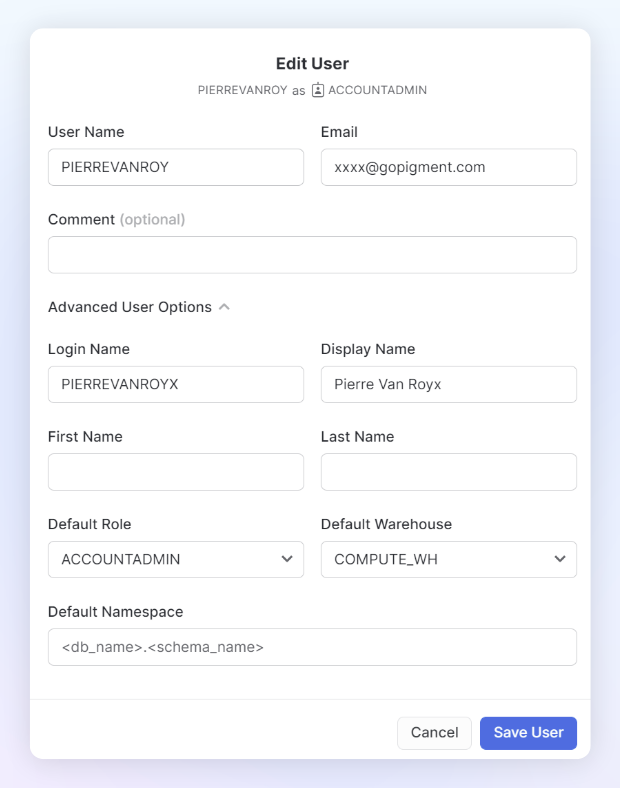Focus the User Name field with PIERREVANROY

click(x=176, y=167)
